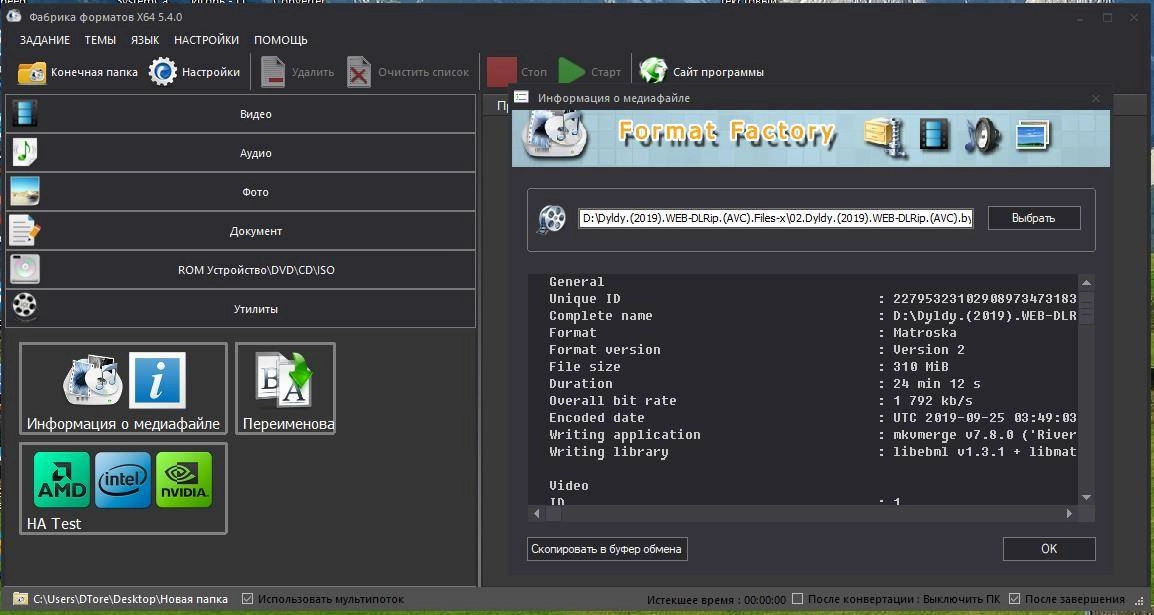
Task: Click the green Старт button
Action: pyautogui.click(x=590, y=72)
